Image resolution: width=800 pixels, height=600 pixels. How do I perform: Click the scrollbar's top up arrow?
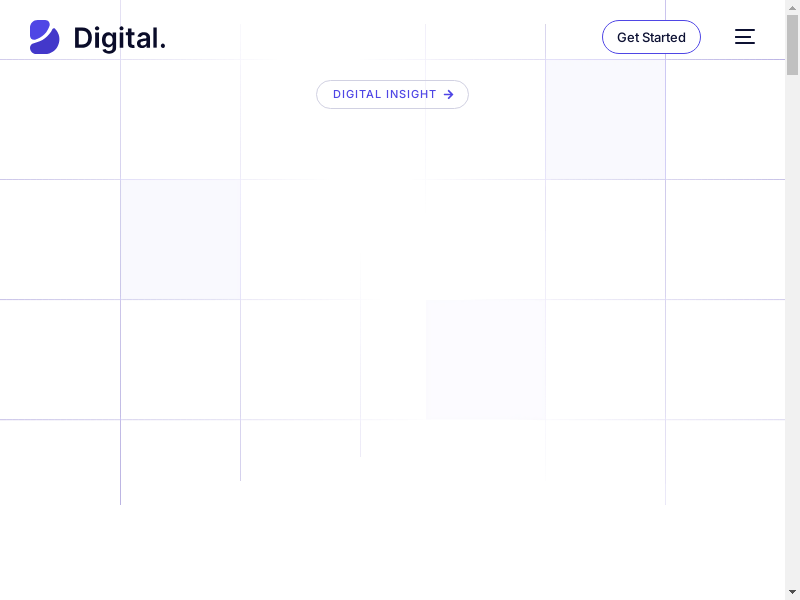(x=792, y=8)
